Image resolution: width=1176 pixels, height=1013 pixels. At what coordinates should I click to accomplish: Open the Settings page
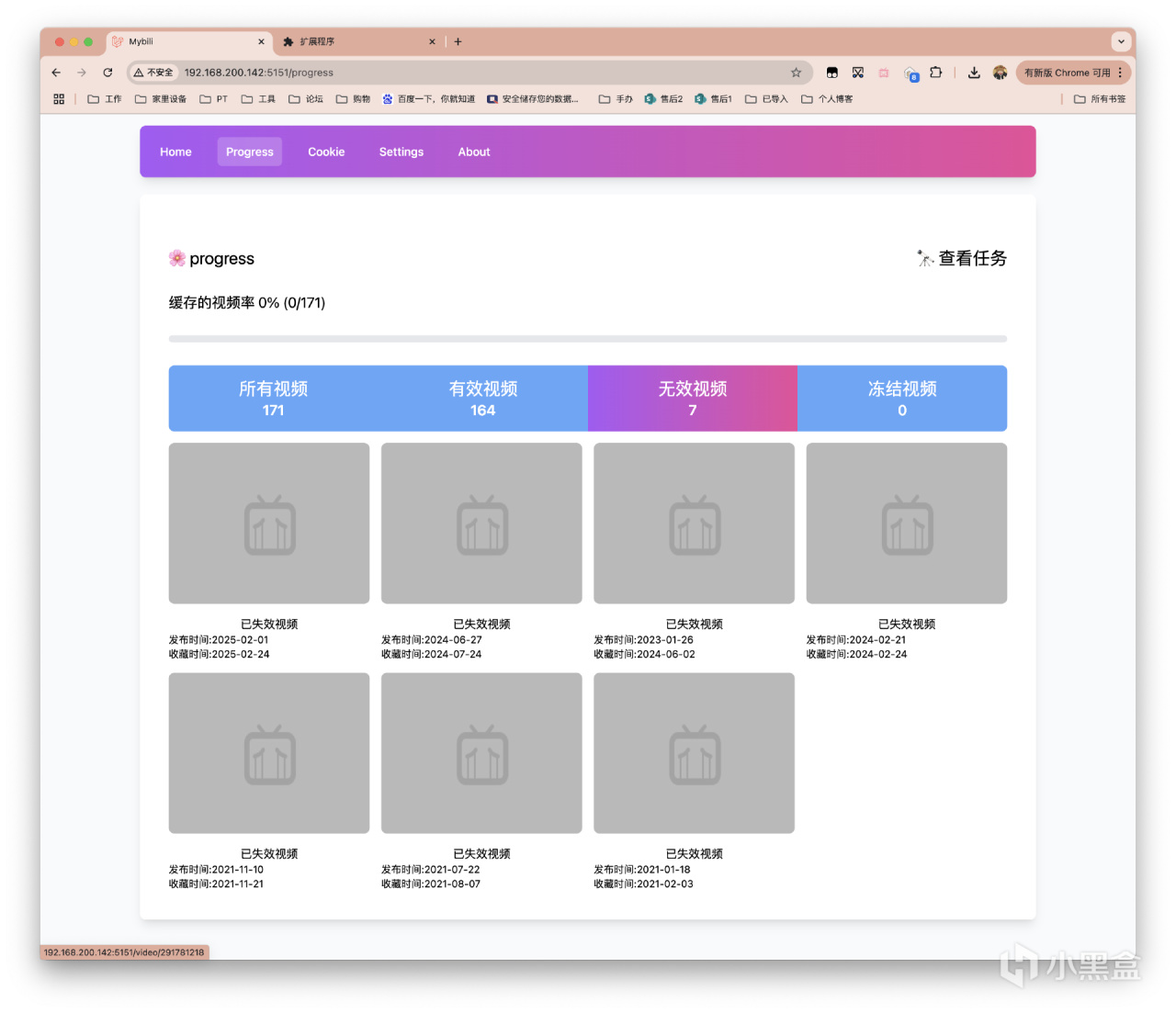401,152
